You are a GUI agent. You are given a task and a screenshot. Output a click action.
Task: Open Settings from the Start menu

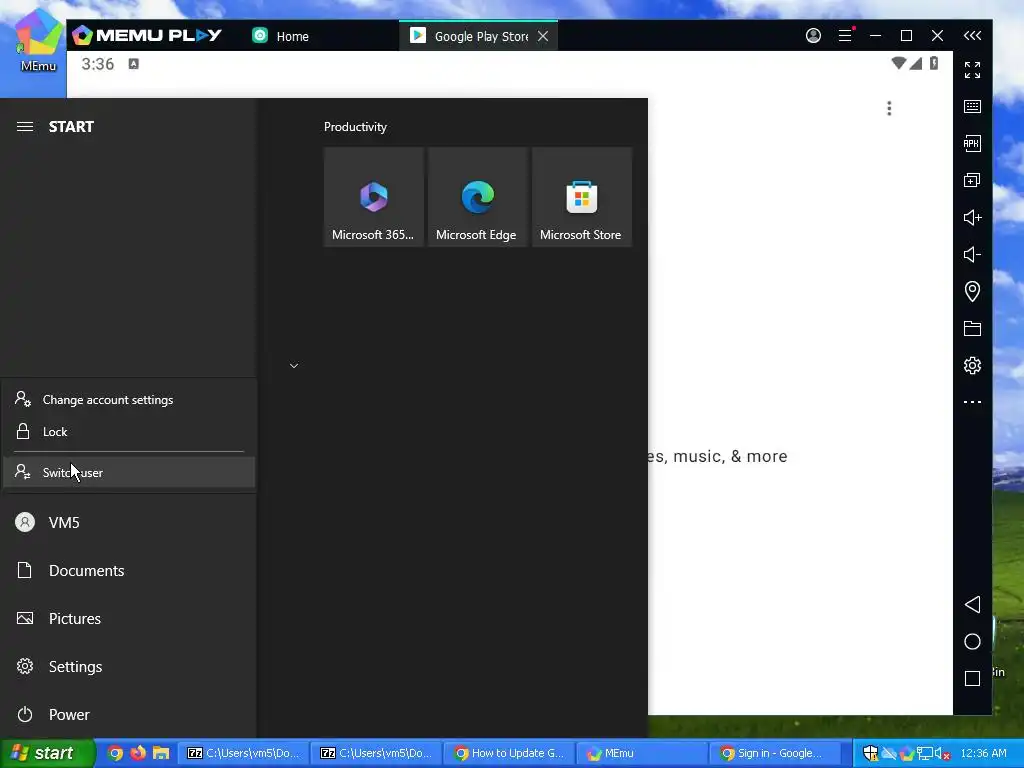point(129,667)
